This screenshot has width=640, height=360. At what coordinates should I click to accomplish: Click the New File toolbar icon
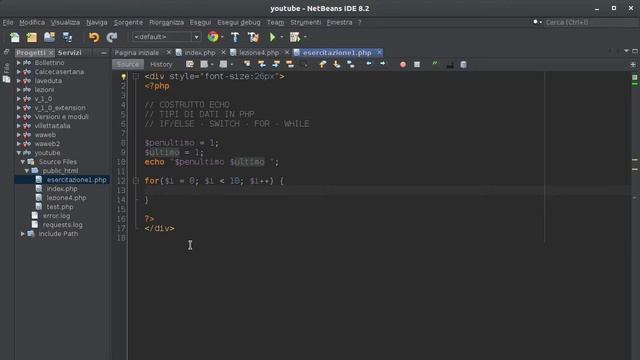(15, 37)
